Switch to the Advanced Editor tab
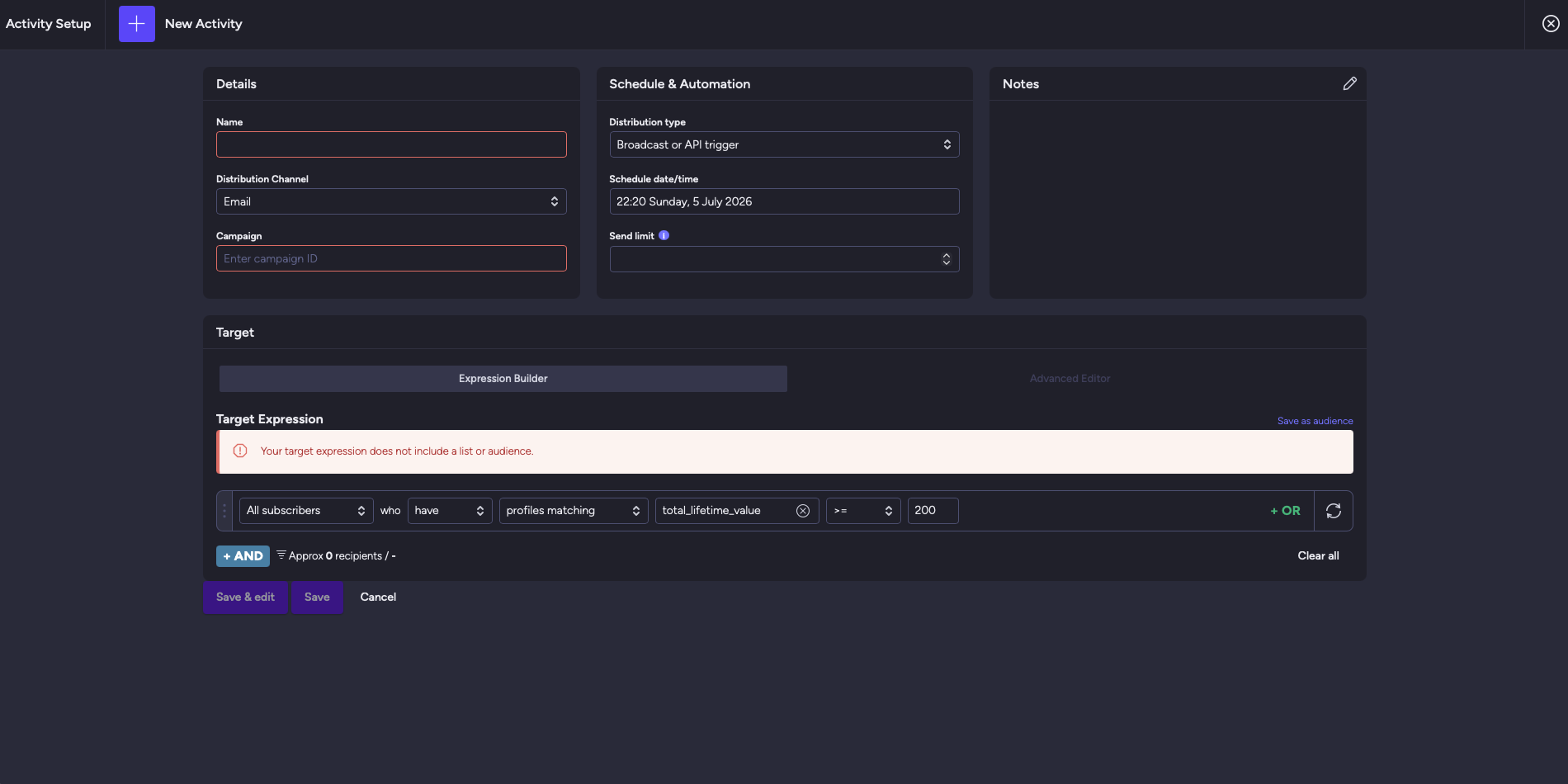1568x784 pixels. [x=1070, y=379]
